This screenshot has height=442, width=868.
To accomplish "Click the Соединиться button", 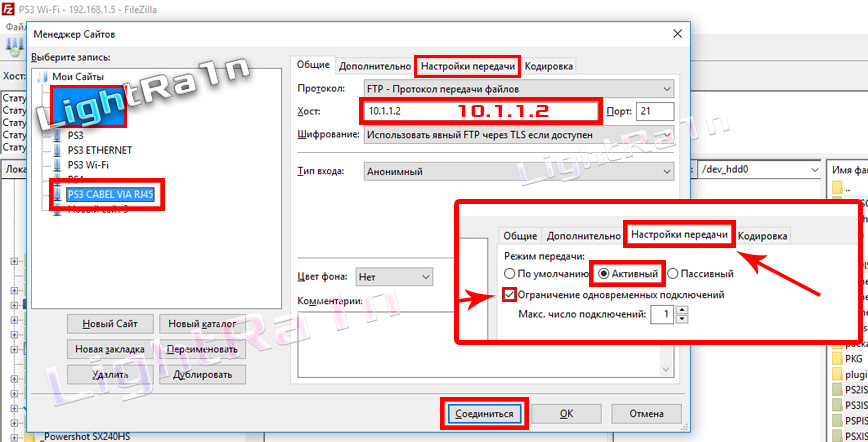I will 484,414.
